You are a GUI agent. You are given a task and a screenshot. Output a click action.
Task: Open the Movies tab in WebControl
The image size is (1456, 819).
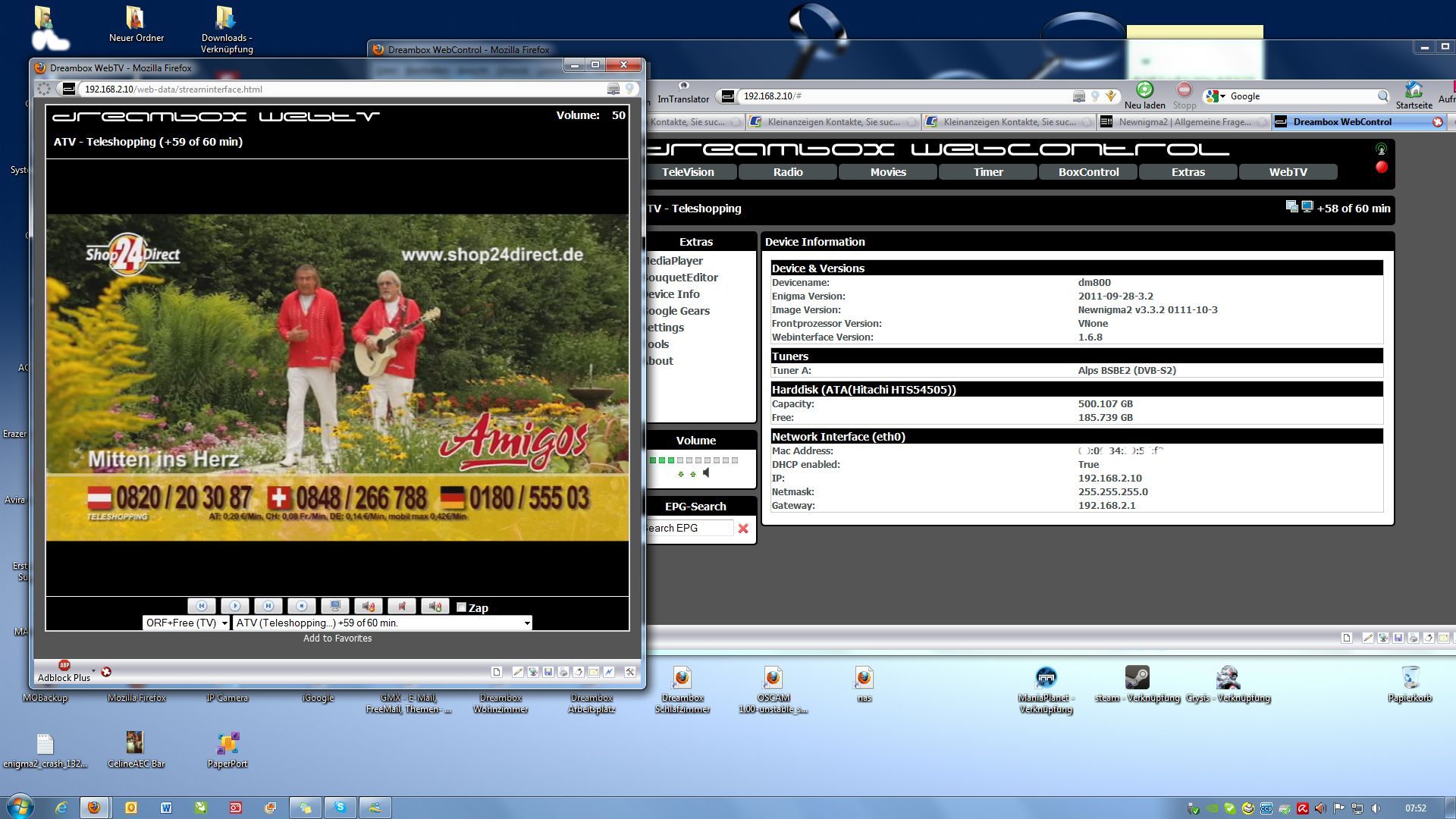888,172
